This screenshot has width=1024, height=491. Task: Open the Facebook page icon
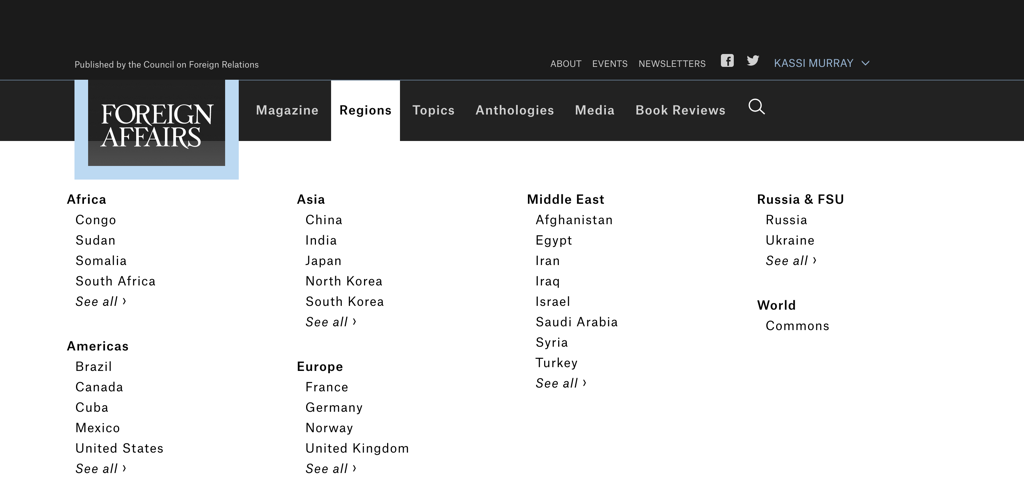[x=727, y=61]
